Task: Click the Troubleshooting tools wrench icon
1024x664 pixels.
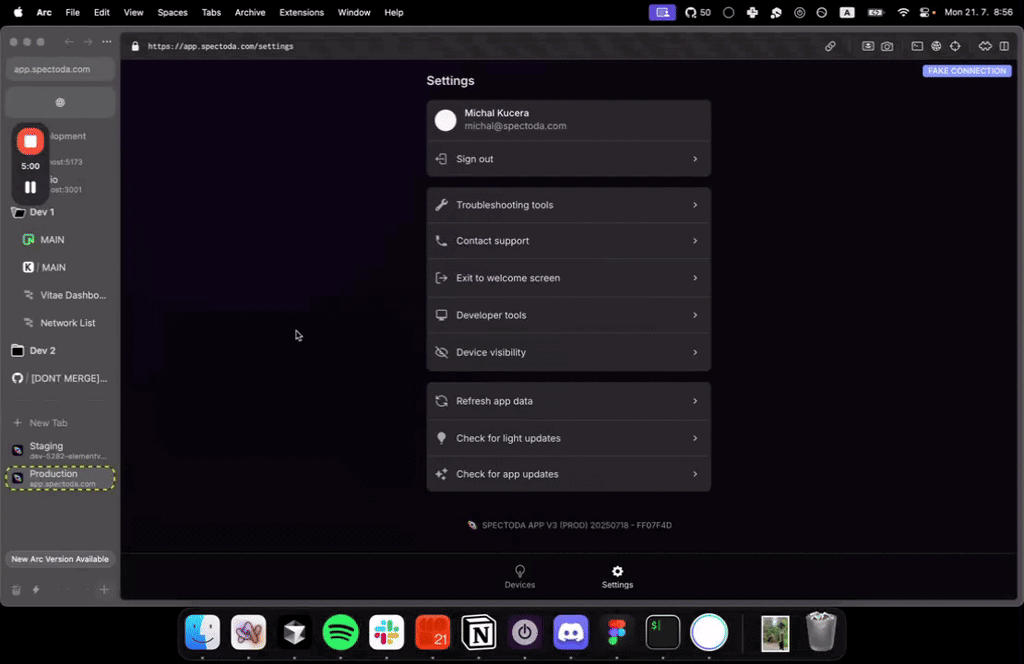Action: (x=441, y=205)
